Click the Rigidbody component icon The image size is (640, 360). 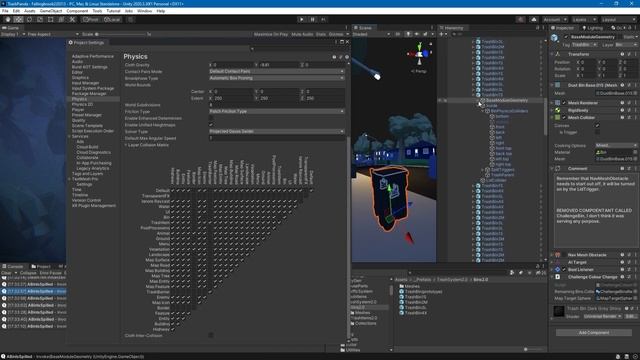point(558,110)
